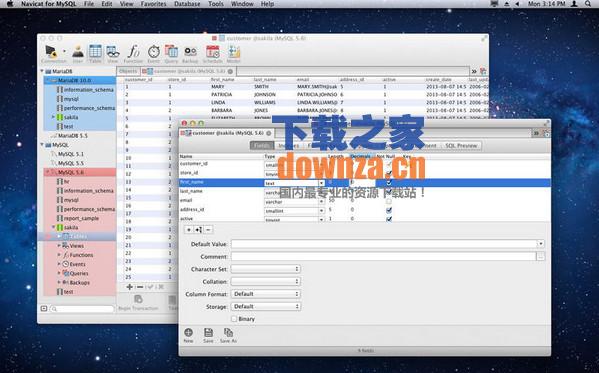Toggle Not Null checkbox for email row
This screenshot has width=599, height=373.
pos(389,201)
